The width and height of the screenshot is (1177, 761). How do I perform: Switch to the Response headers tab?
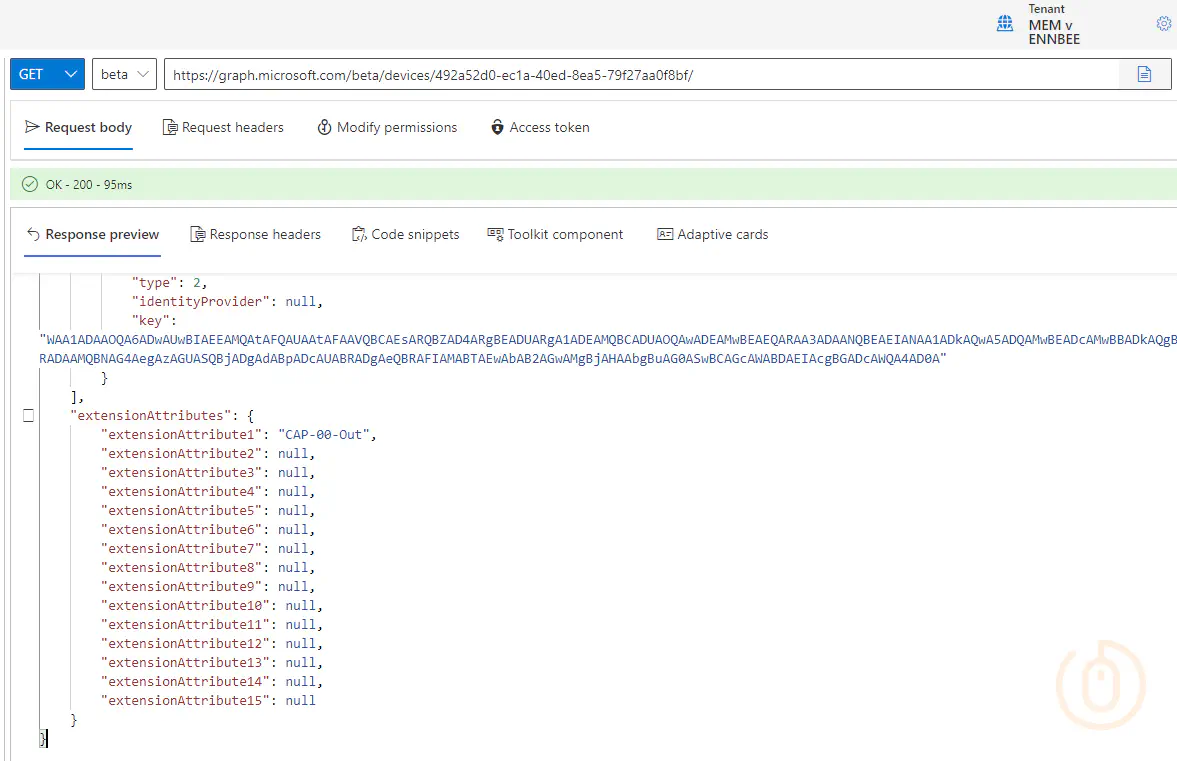(x=256, y=233)
